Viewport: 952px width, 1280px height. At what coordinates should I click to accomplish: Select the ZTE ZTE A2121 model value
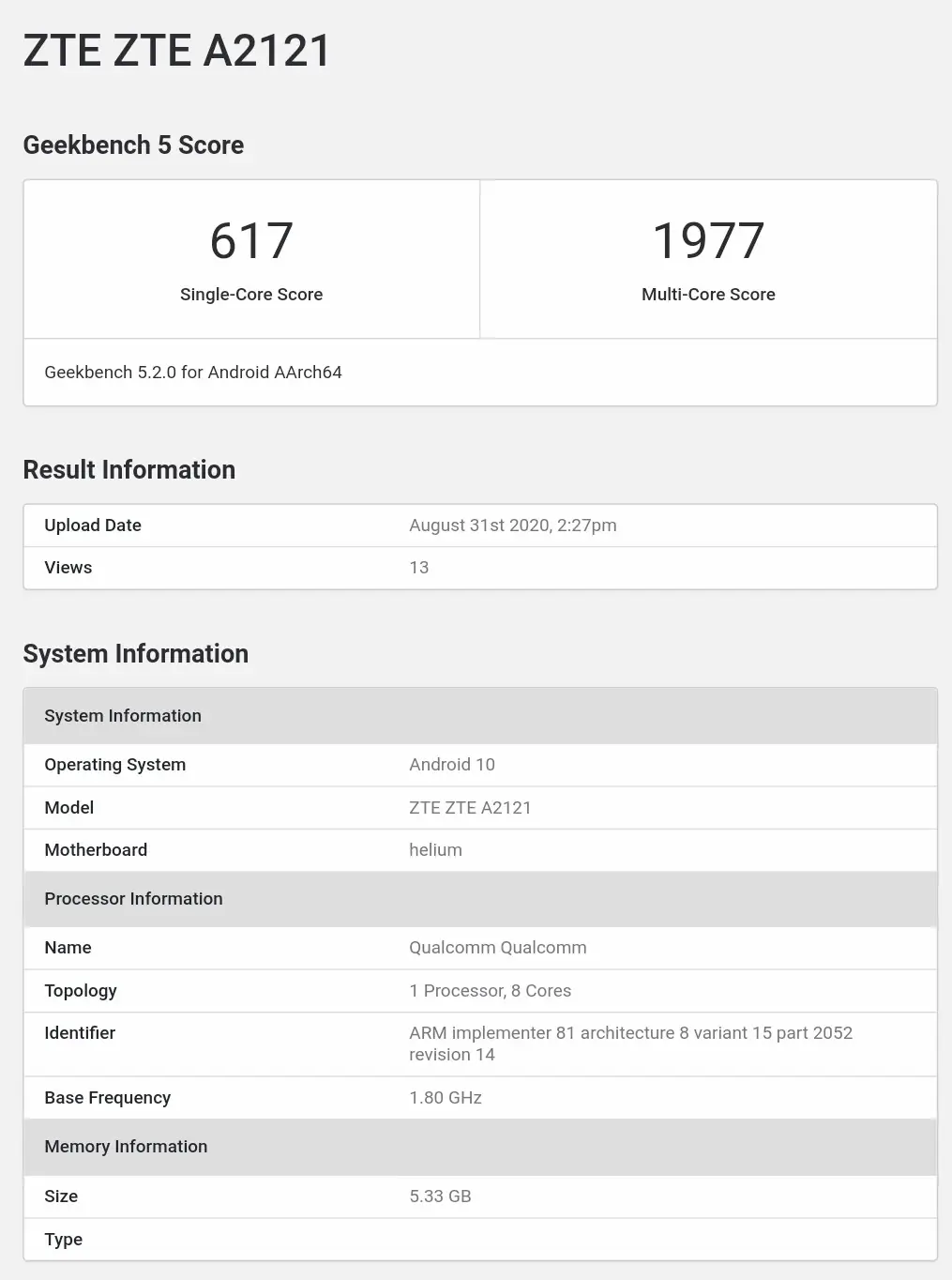pos(470,808)
